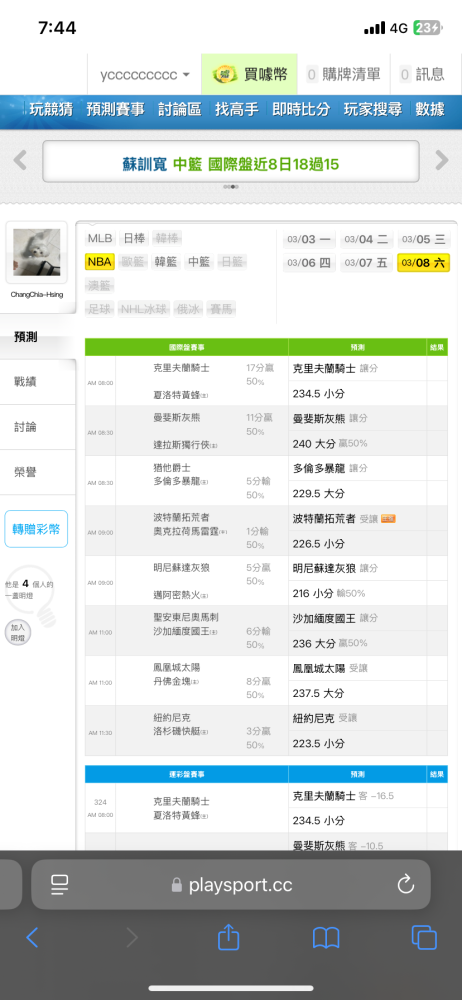462x1000 pixels.
Task: Choose date 03/07 五
Action: [366, 263]
